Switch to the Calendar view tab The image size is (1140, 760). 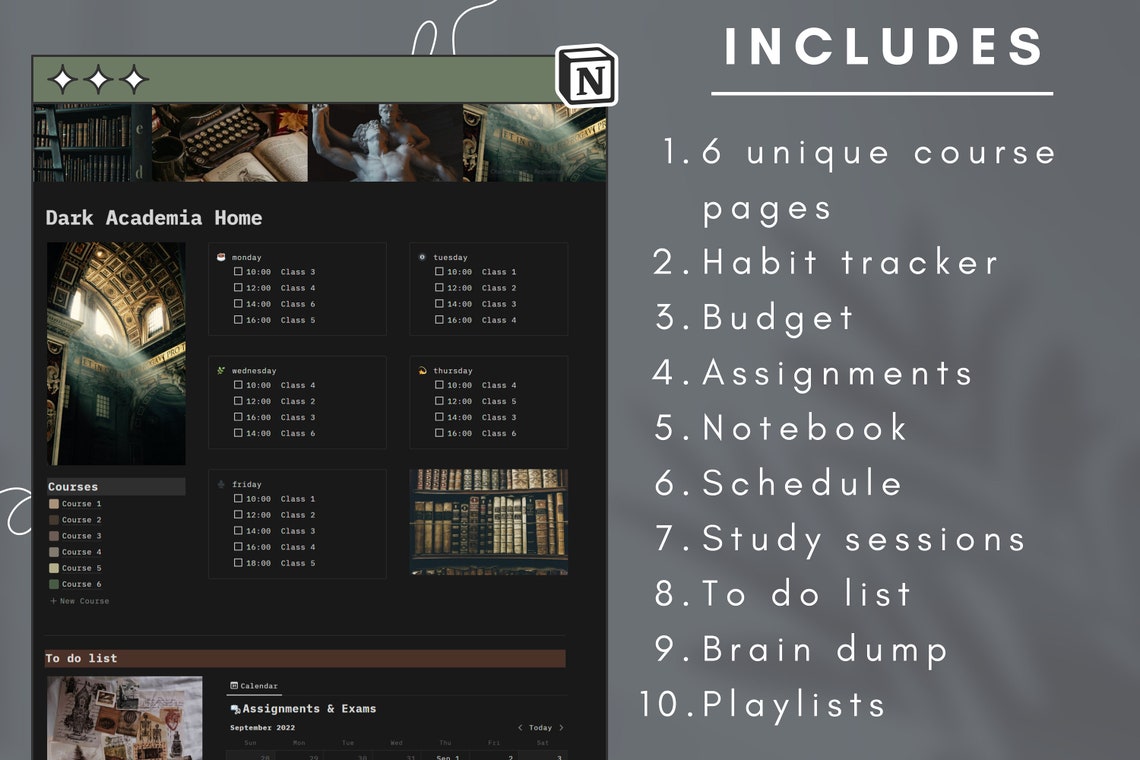[254, 686]
